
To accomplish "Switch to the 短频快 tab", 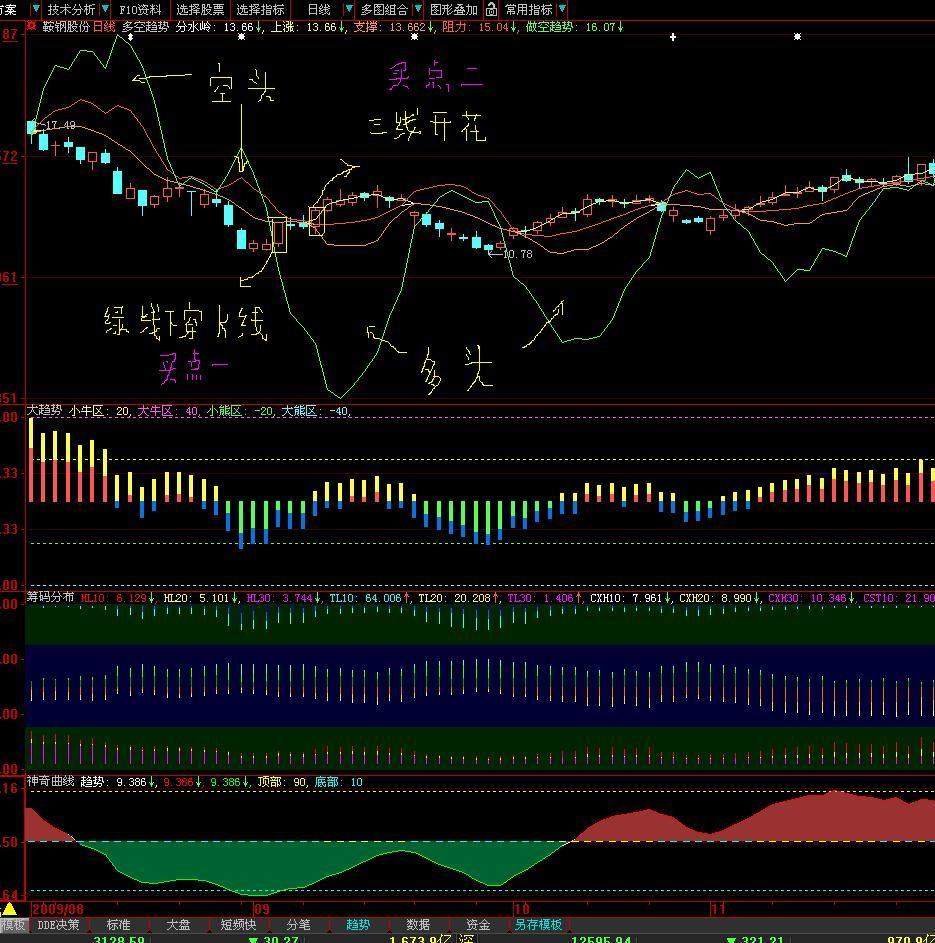I will (x=238, y=924).
